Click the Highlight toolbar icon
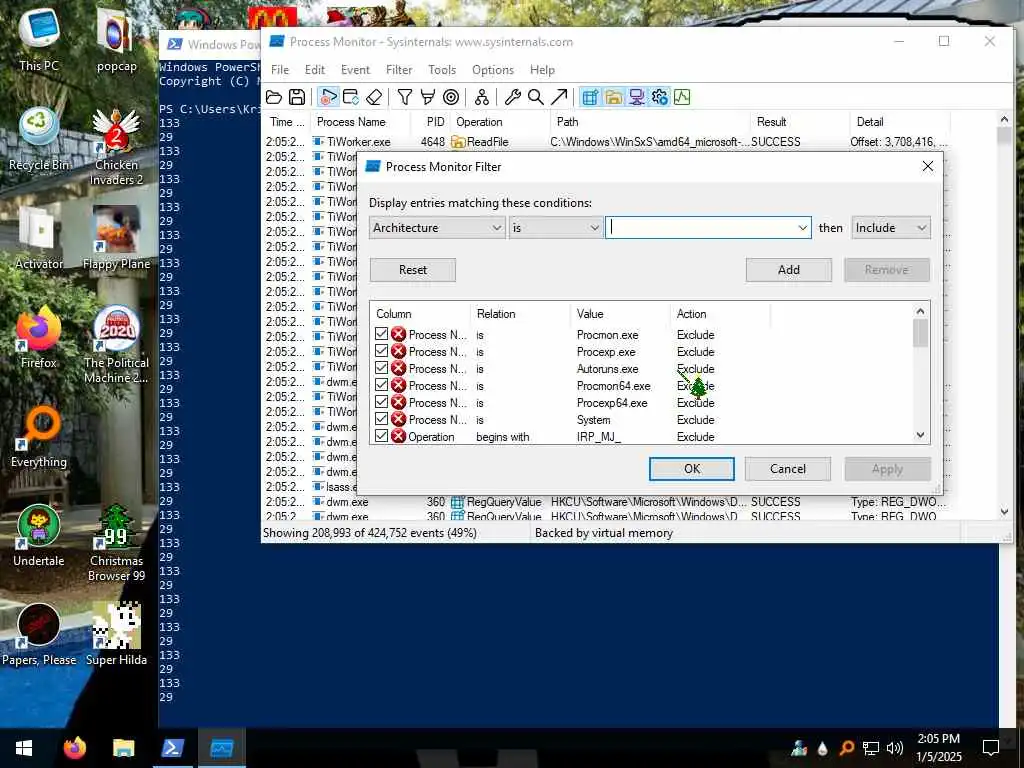Screen dimensions: 1024x768 click(x=428, y=97)
